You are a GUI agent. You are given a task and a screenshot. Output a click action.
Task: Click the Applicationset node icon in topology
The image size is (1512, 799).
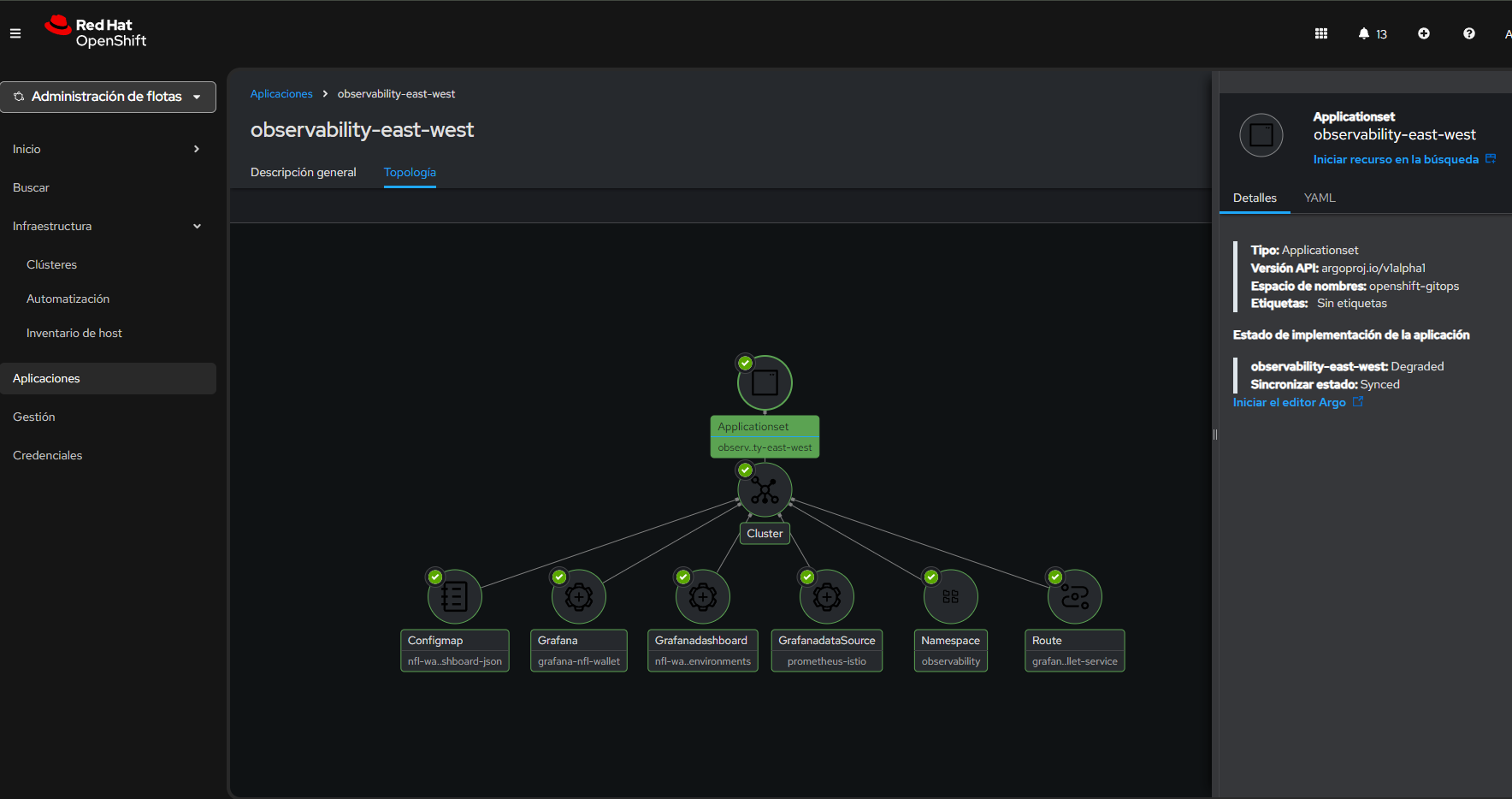pyautogui.click(x=765, y=382)
